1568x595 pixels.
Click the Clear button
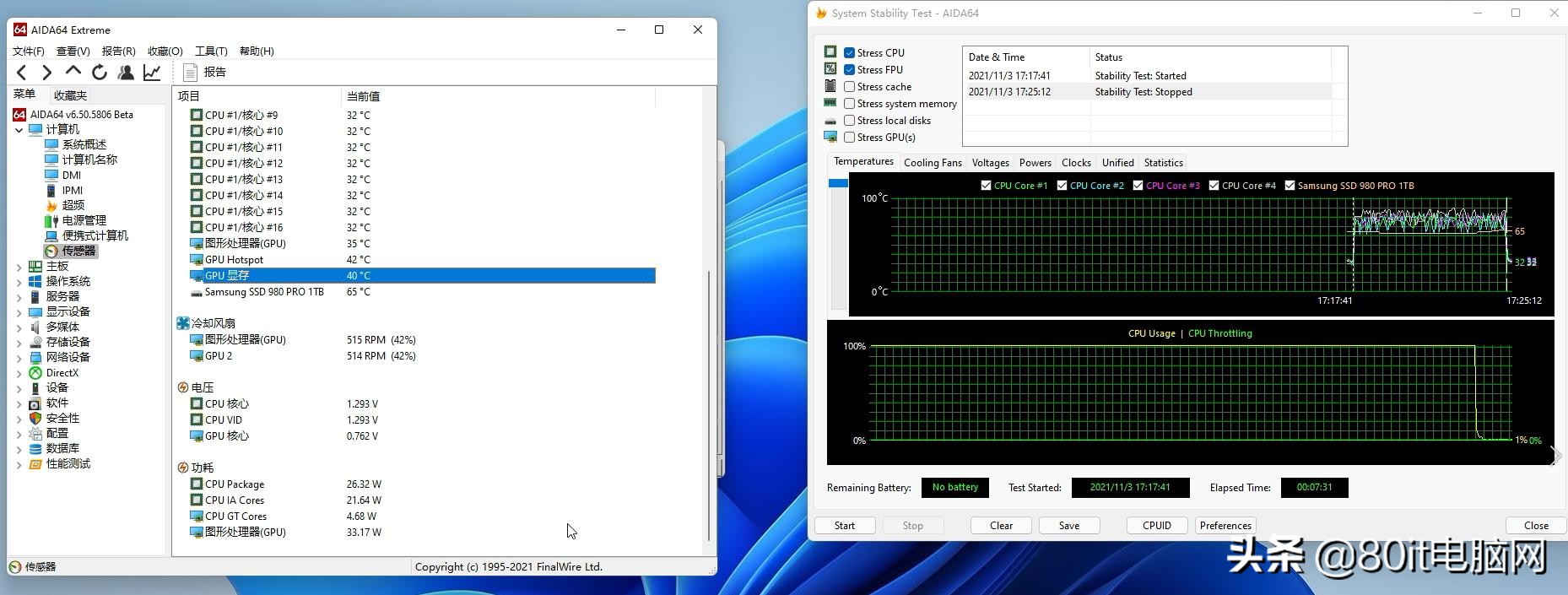pyautogui.click(x=1001, y=525)
